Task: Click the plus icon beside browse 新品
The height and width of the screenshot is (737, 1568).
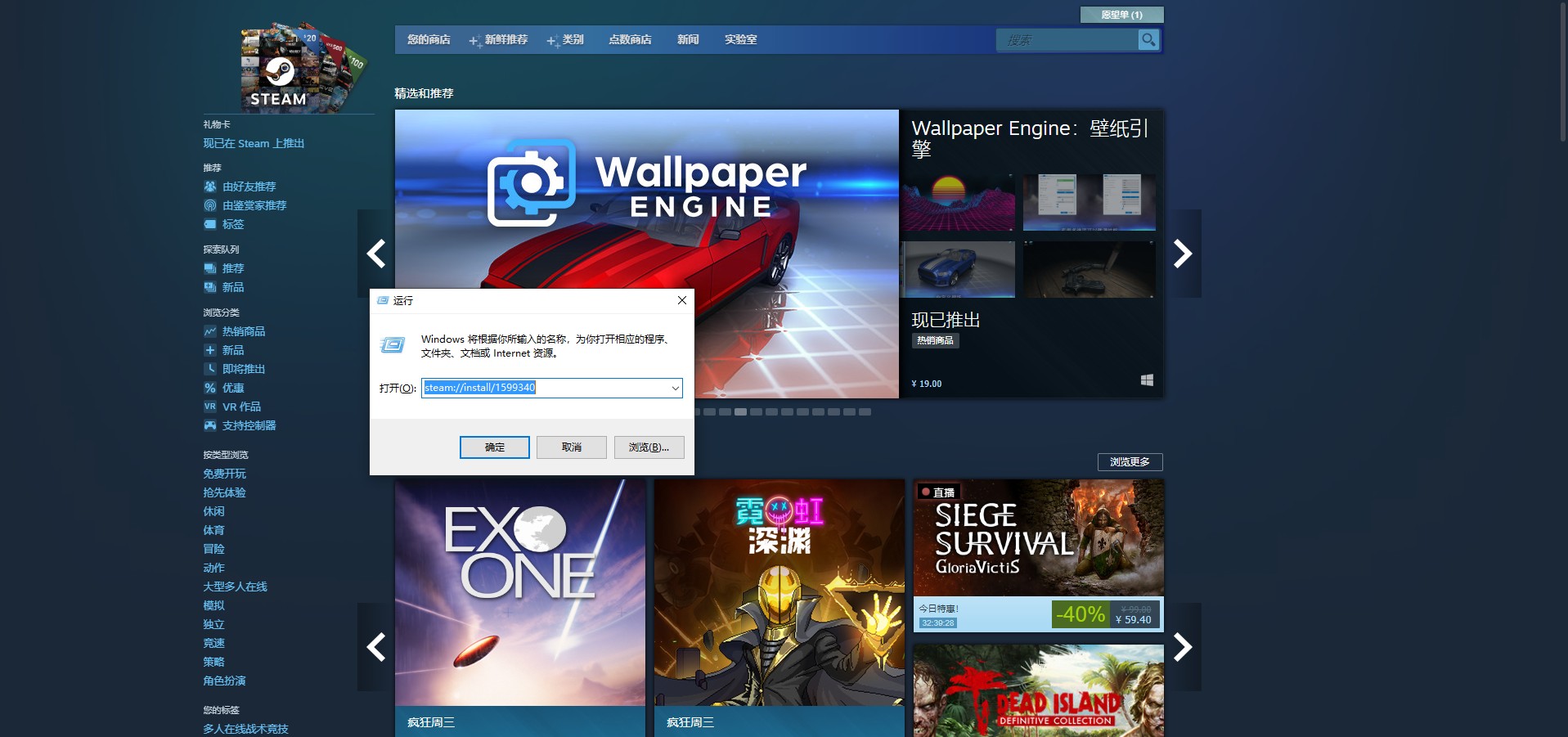Action: (210, 350)
